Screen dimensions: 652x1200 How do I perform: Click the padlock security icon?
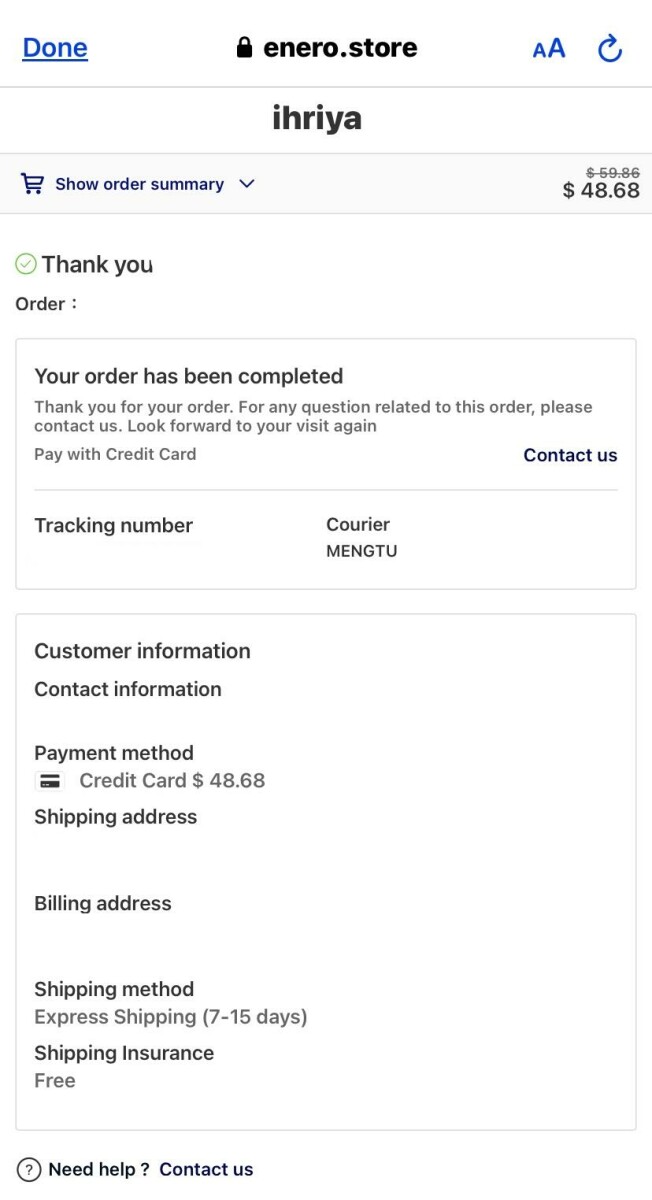pyautogui.click(x=244, y=48)
